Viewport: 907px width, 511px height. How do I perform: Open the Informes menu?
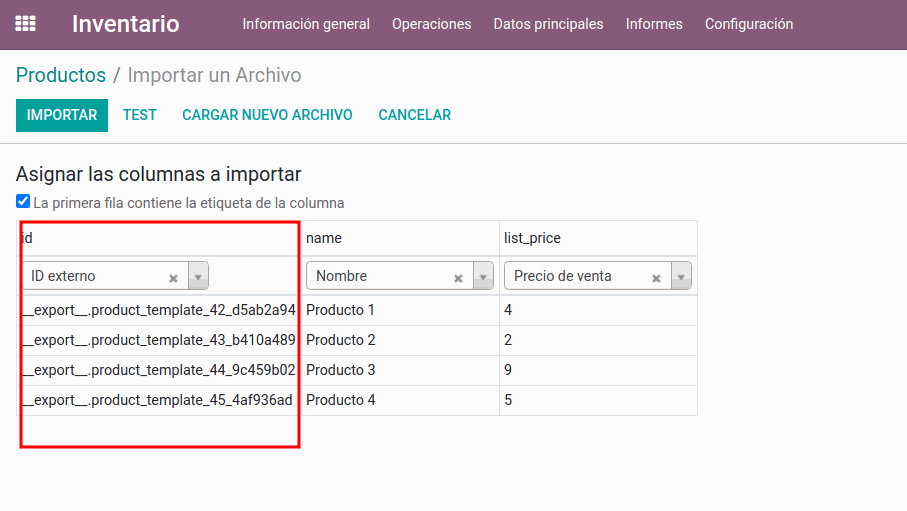654,24
